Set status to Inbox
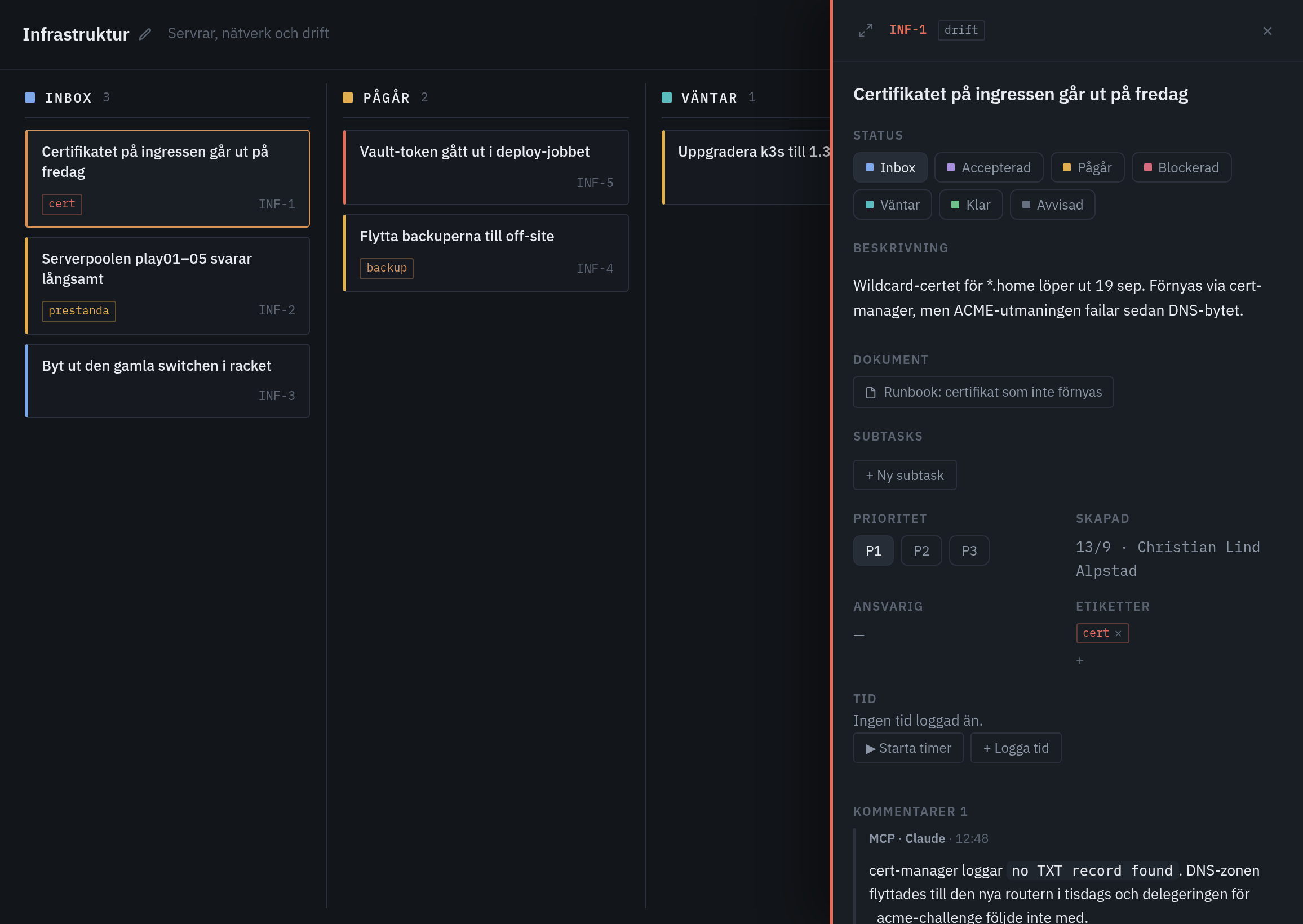The height and width of the screenshot is (924, 1303). 890,168
